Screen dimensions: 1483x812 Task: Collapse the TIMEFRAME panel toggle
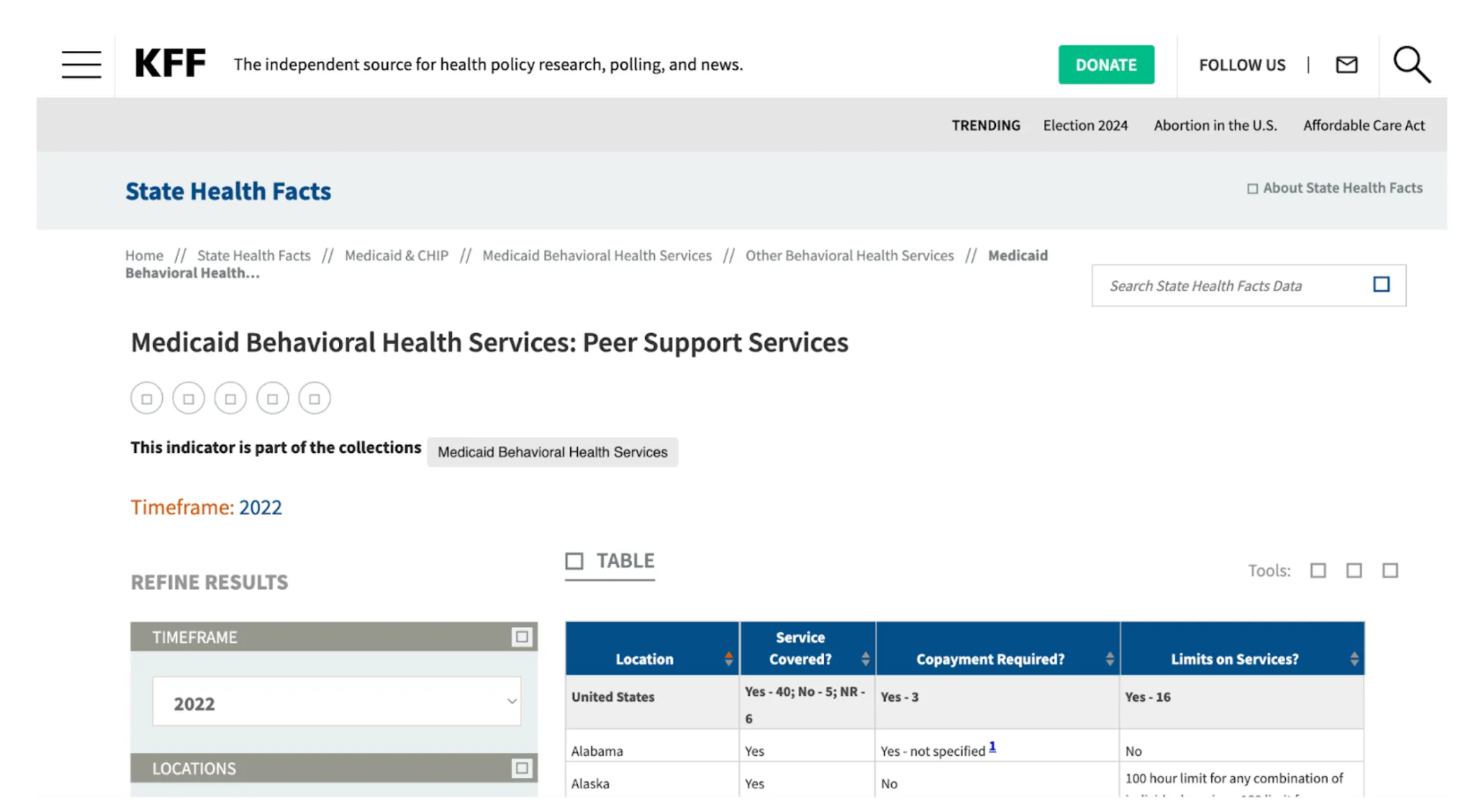[521, 637]
